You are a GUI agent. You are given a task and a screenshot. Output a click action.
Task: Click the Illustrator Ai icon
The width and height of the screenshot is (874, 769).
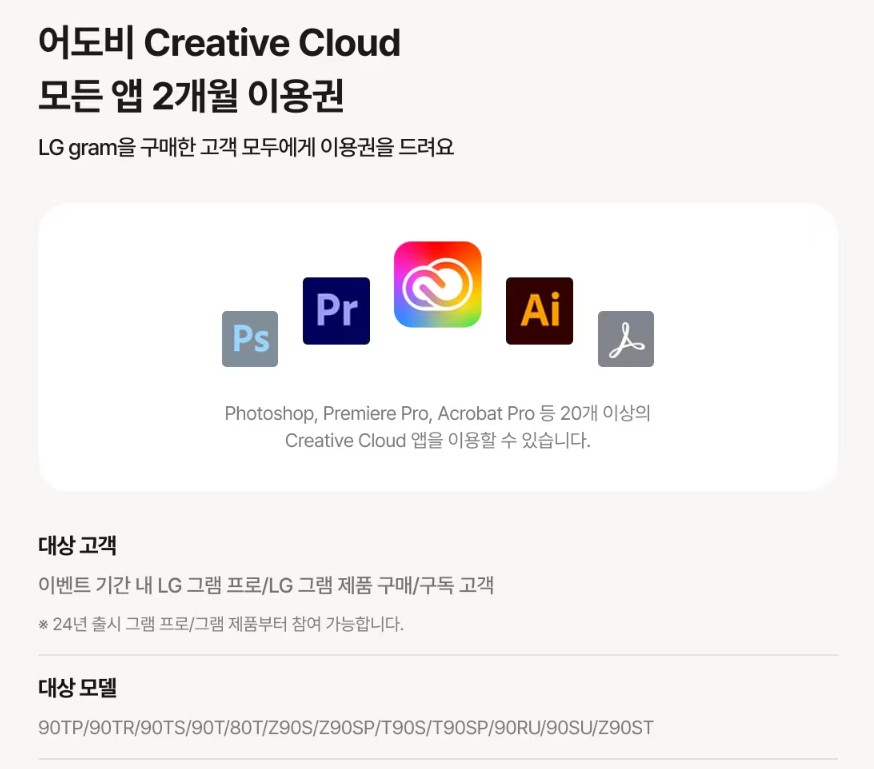click(x=540, y=311)
